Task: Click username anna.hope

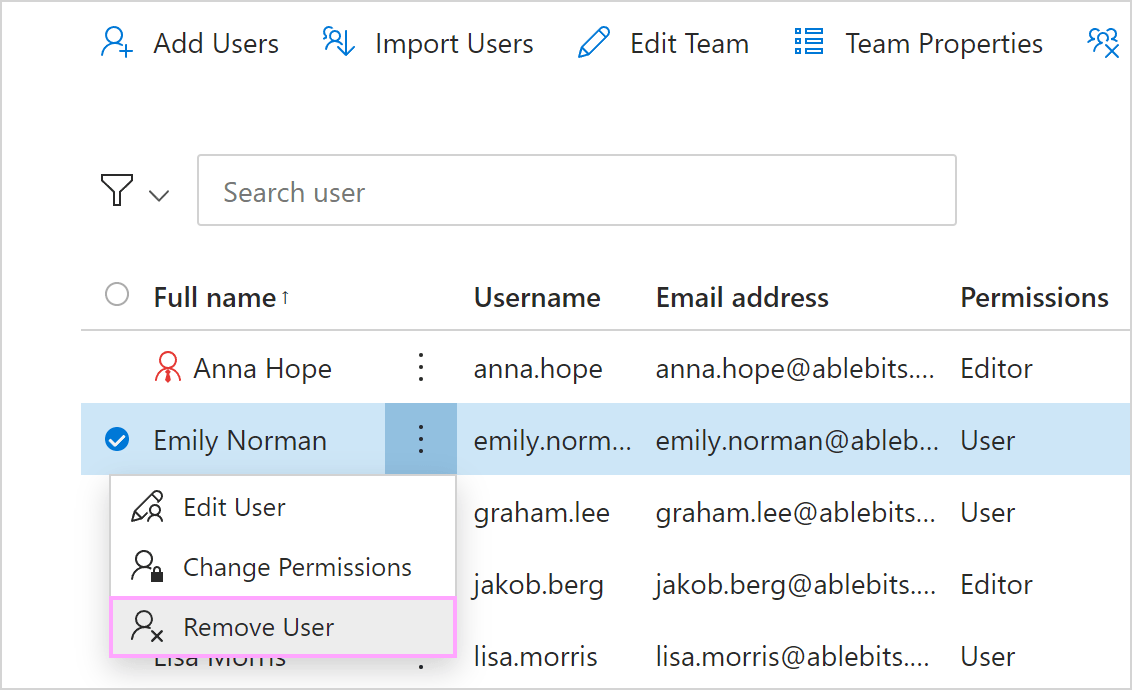Action: (538, 369)
